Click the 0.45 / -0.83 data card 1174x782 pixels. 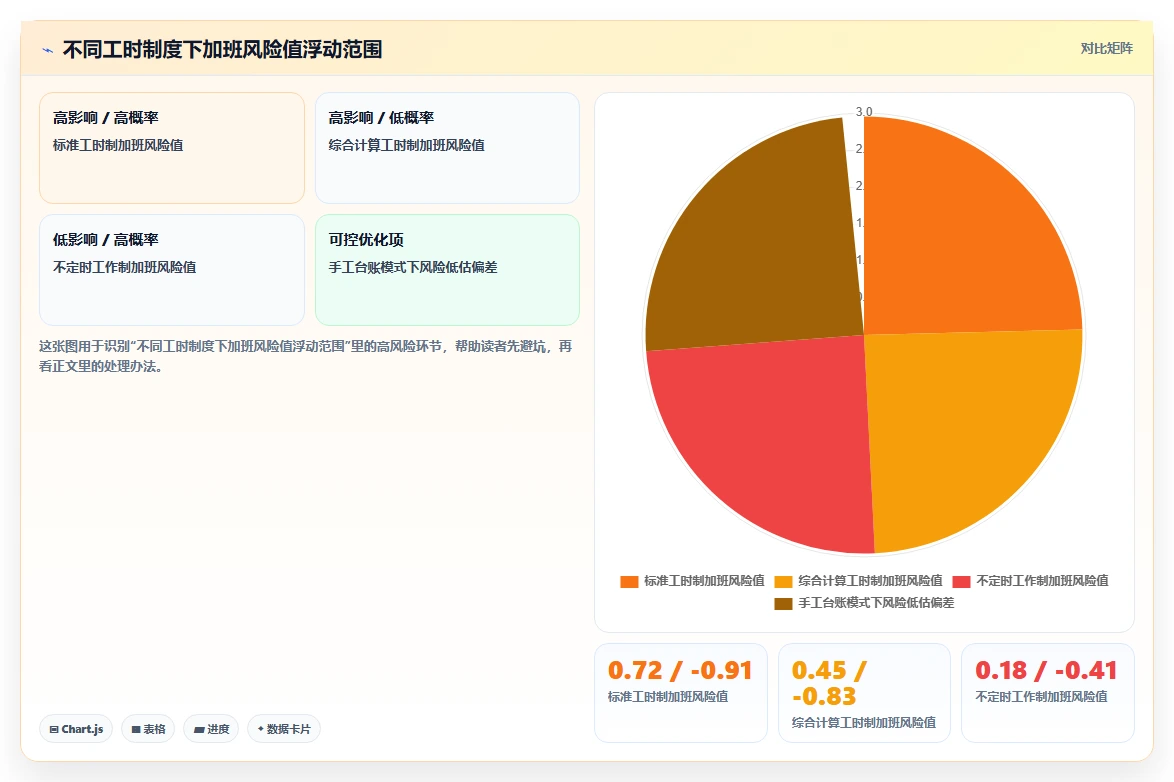[864, 693]
